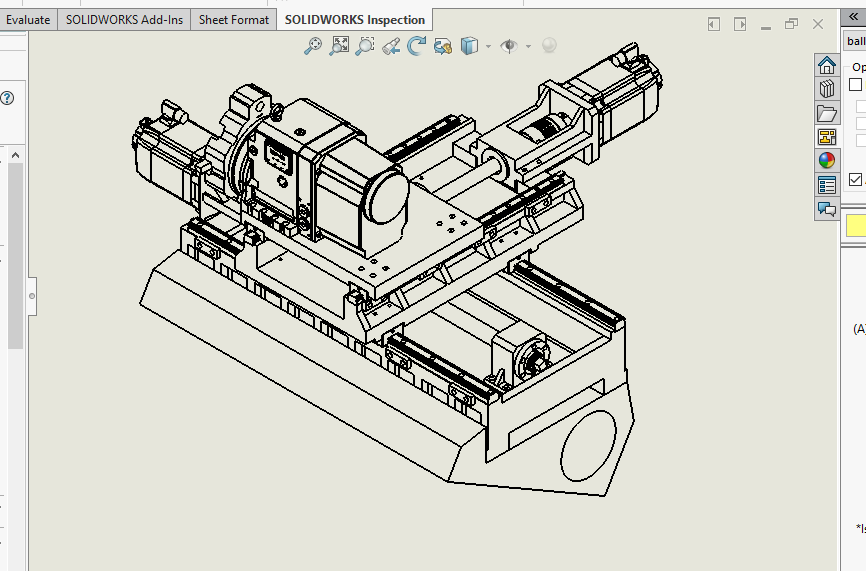Tile document windows to the right
This screenshot has width=866, height=571.
pyautogui.click(x=740, y=24)
